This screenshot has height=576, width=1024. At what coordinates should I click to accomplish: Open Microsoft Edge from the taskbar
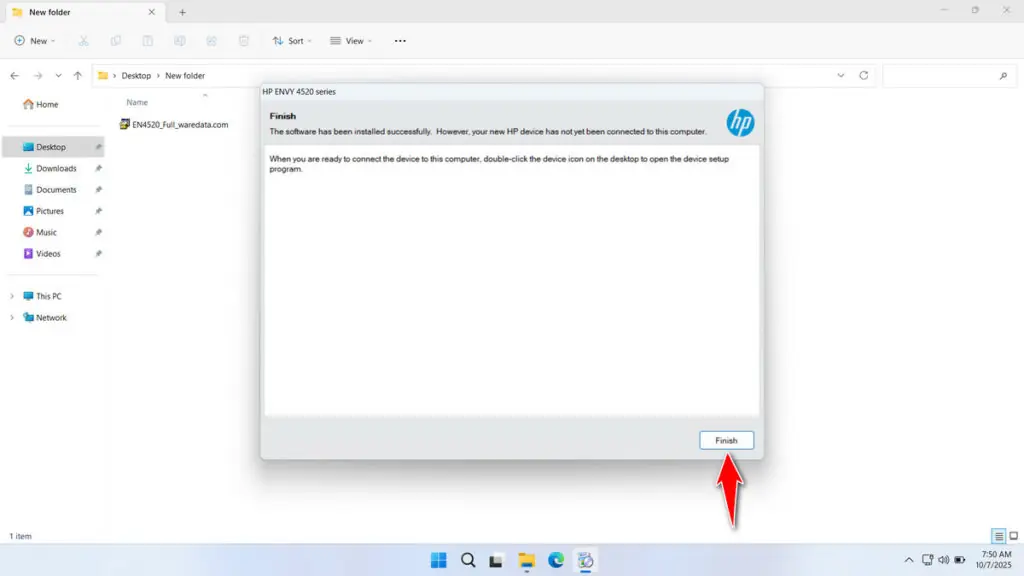tap(555, 560)
